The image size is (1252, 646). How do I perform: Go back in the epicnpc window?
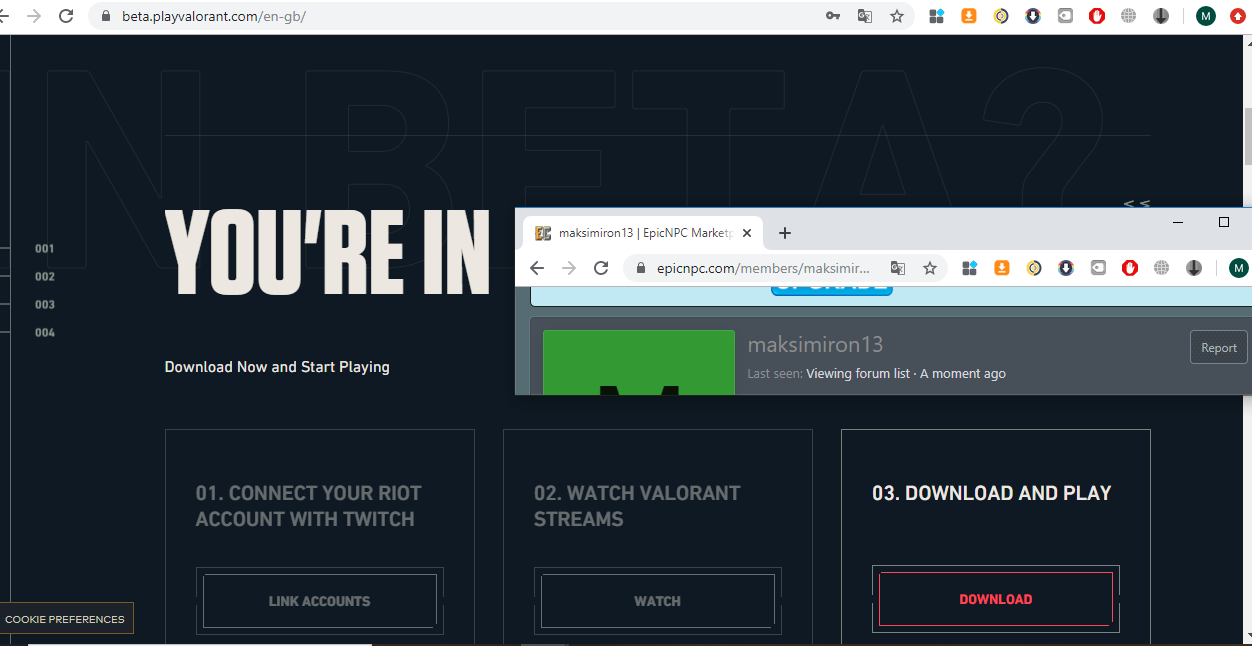(537, 268)
